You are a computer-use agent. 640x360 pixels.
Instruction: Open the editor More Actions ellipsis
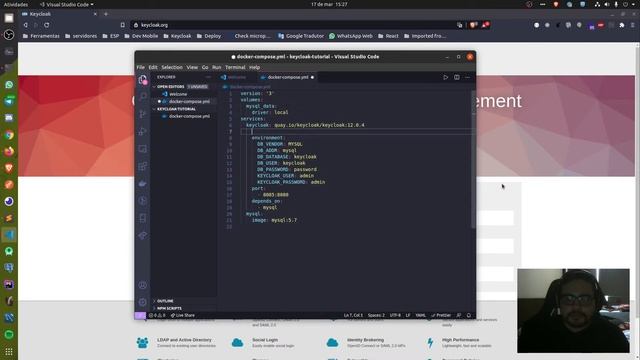click(468, 77)
